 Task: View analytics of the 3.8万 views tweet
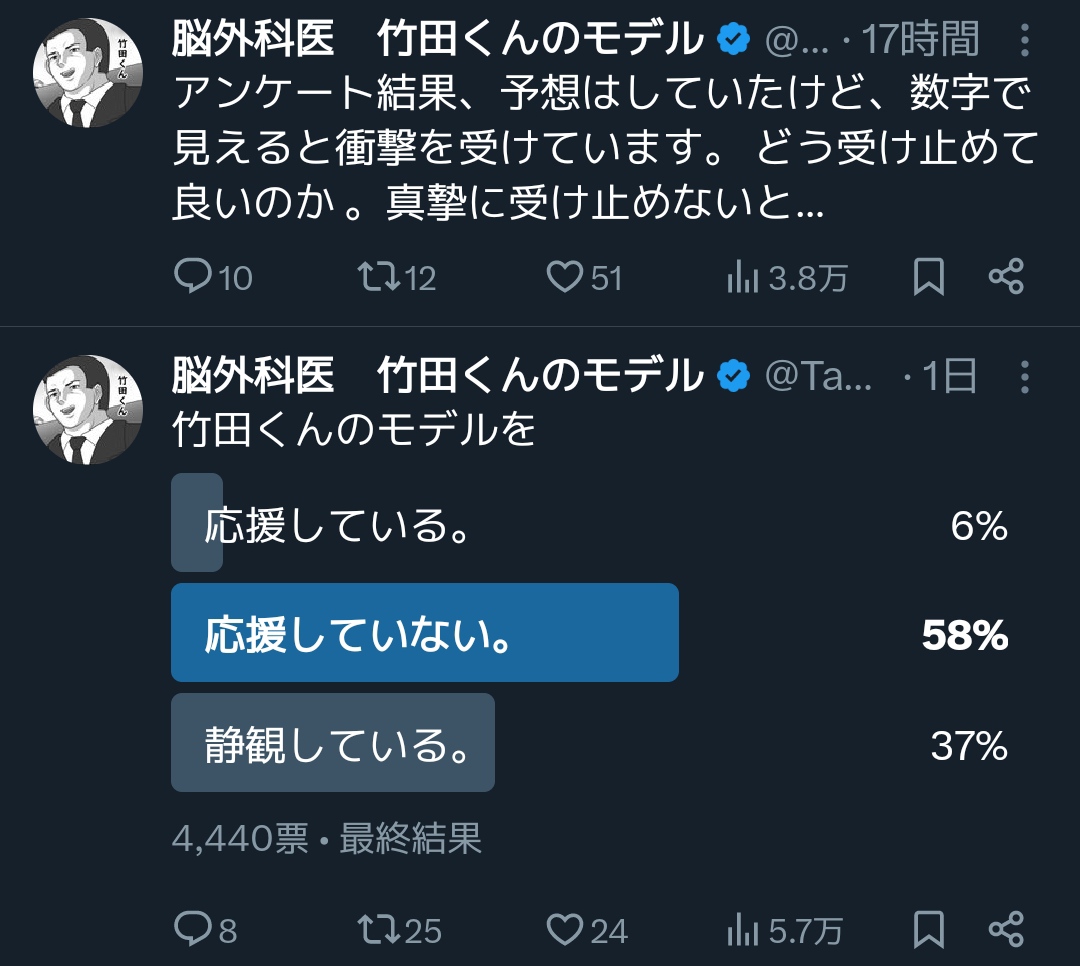click(x=741, y=278)
